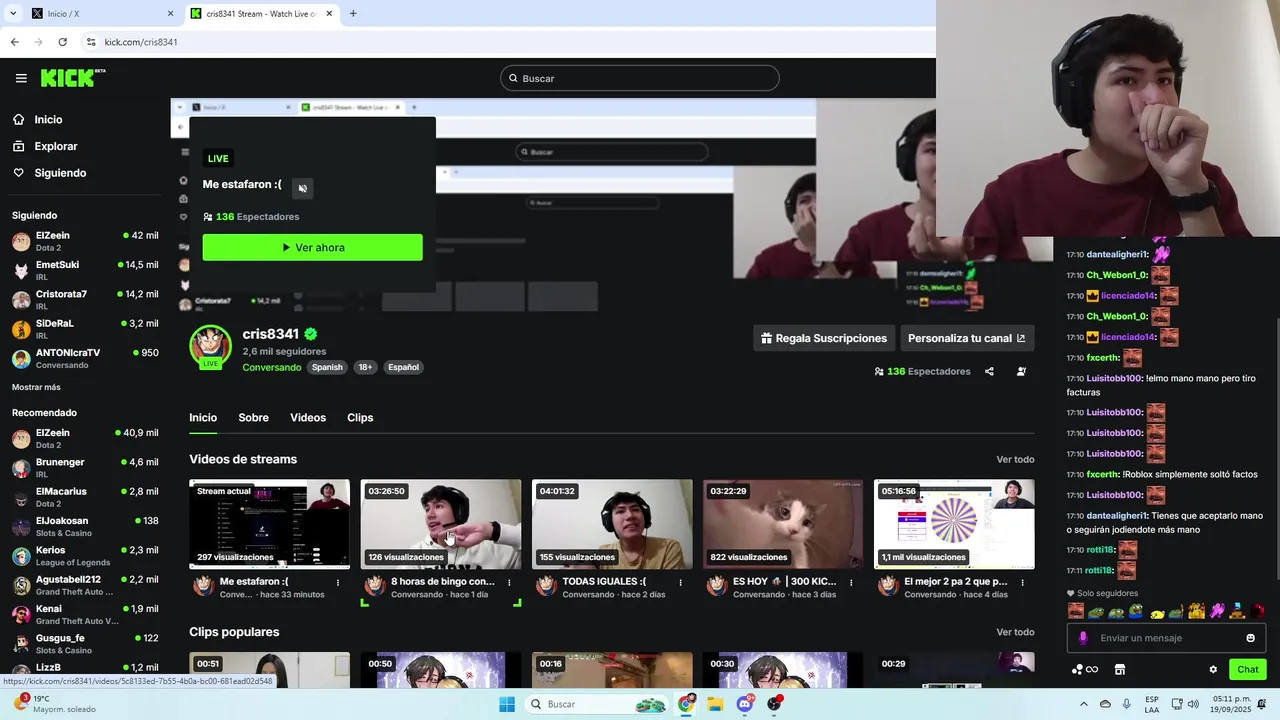Open the browser tab search dropdown
Image resolution: width=1280 pixels, height=720 pixels.
[x=13, y=13]
